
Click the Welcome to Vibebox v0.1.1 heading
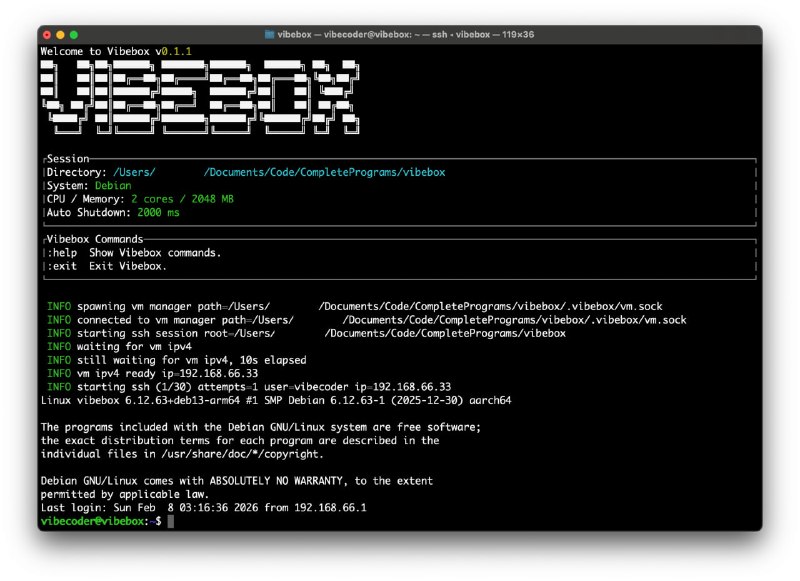(114, 48)
